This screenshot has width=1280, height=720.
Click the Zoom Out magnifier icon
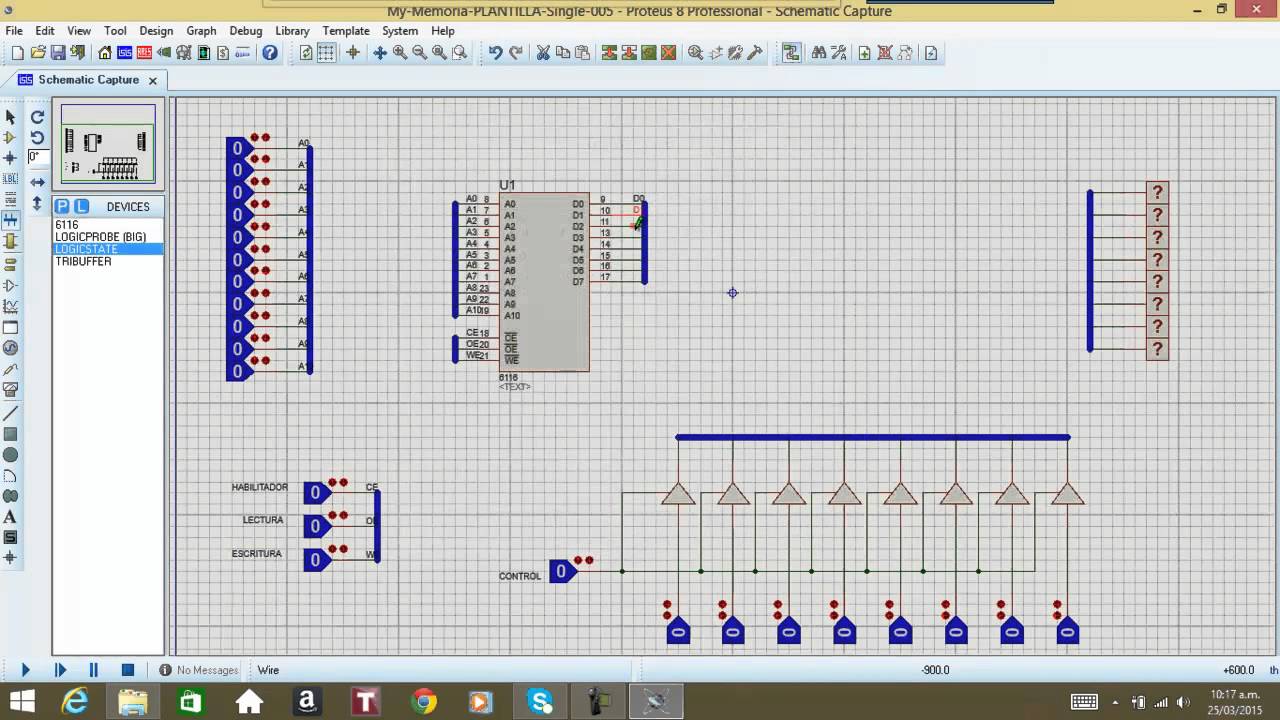click(420, 53)
